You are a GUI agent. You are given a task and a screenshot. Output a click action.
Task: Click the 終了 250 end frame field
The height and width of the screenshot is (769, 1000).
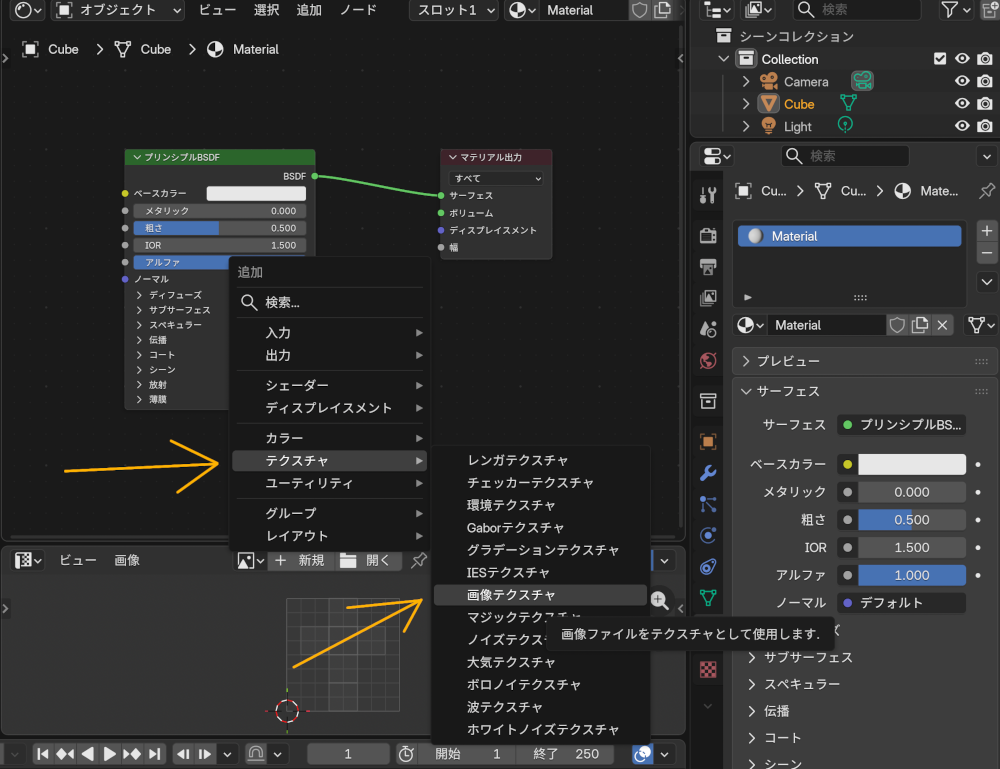565,754
